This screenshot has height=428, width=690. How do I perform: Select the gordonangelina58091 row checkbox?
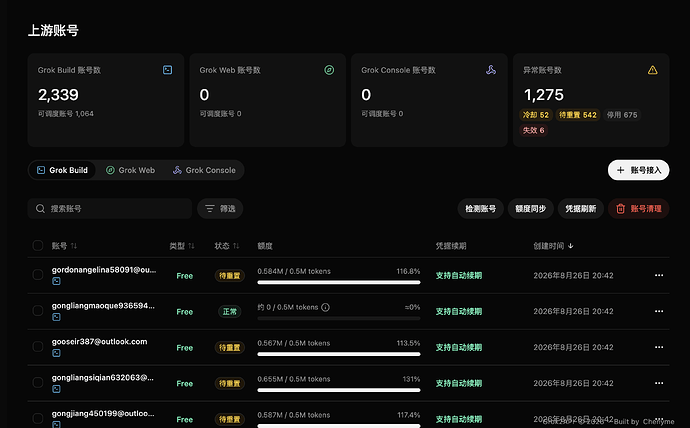click(x=38, y=275)
